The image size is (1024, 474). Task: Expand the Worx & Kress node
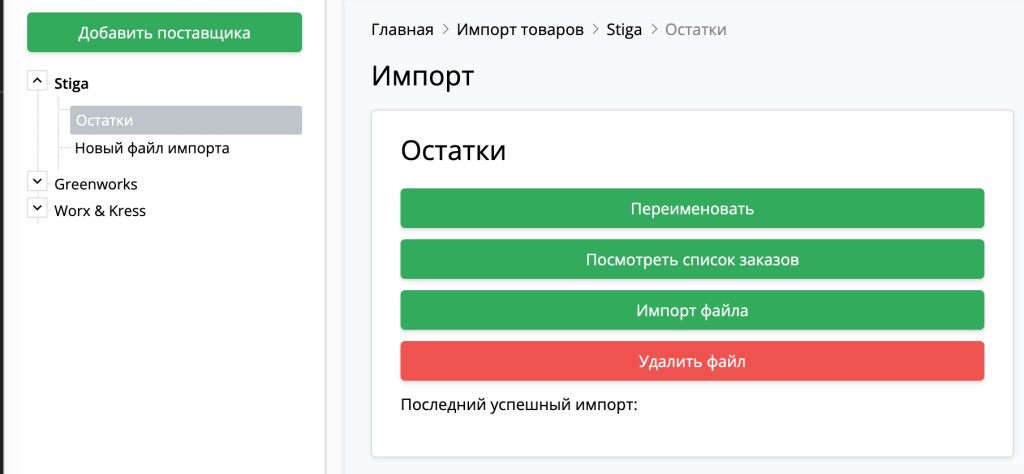point(38,208)
